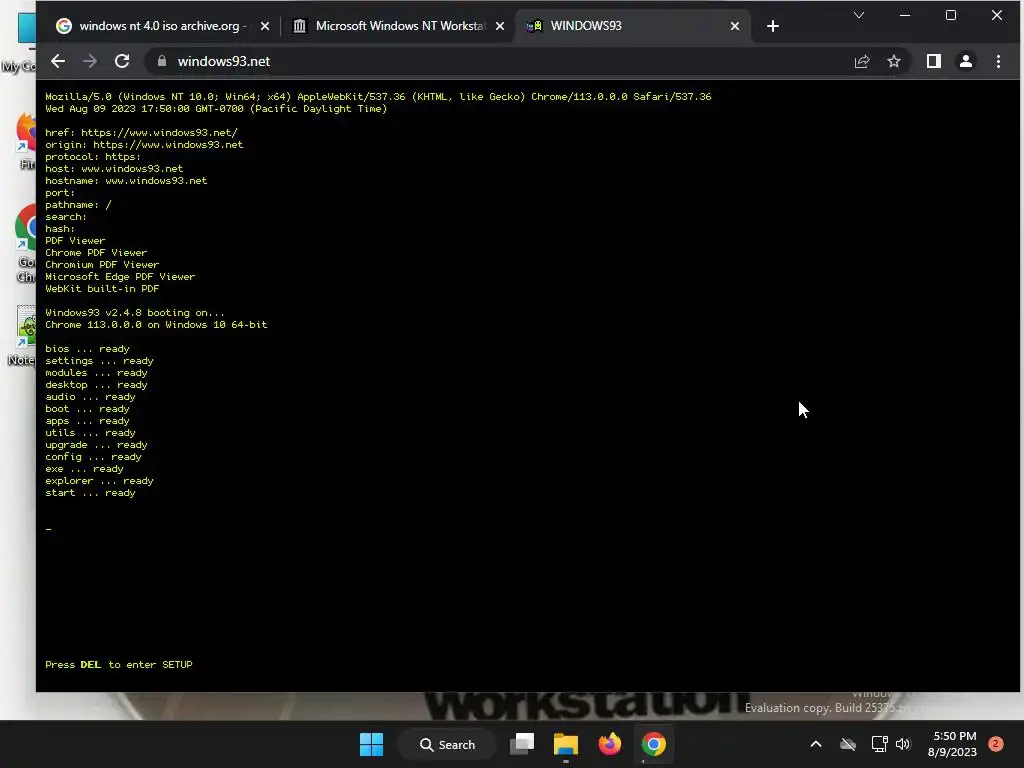Viewport: 1024px width, 768px height.
Task: Click 'Press DEL to enter SETUP' text
Action: pyautogui.click(x=119, y=664)
